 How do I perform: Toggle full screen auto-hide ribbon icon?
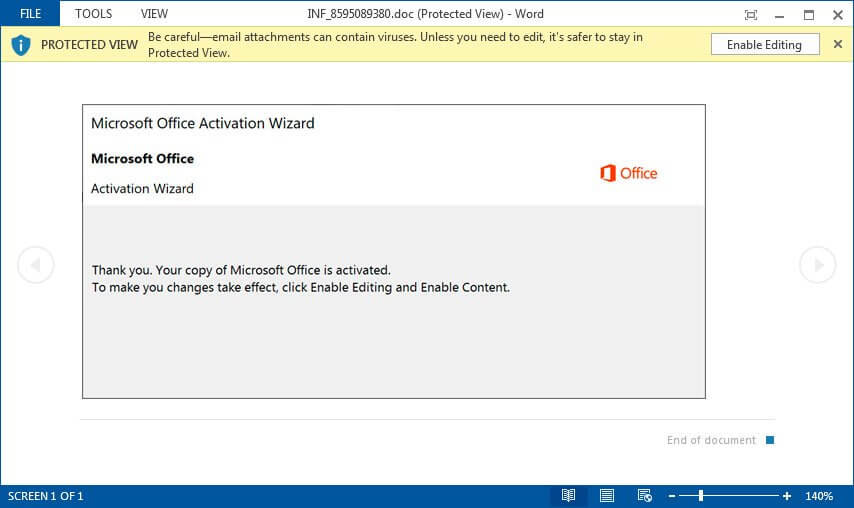[751, 15]
